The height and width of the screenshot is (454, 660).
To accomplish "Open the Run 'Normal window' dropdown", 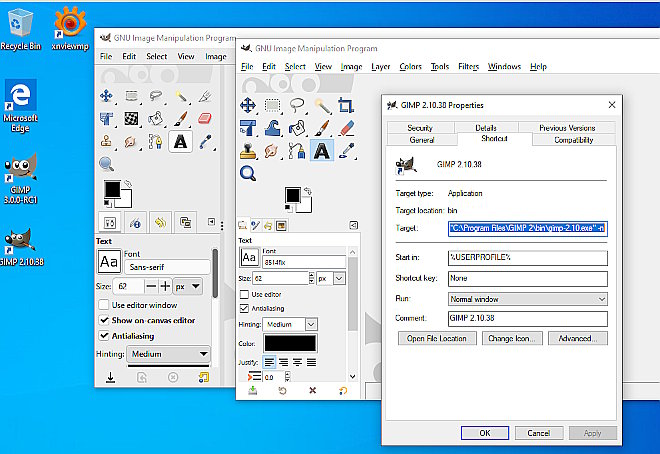I will tap(527, 299).
